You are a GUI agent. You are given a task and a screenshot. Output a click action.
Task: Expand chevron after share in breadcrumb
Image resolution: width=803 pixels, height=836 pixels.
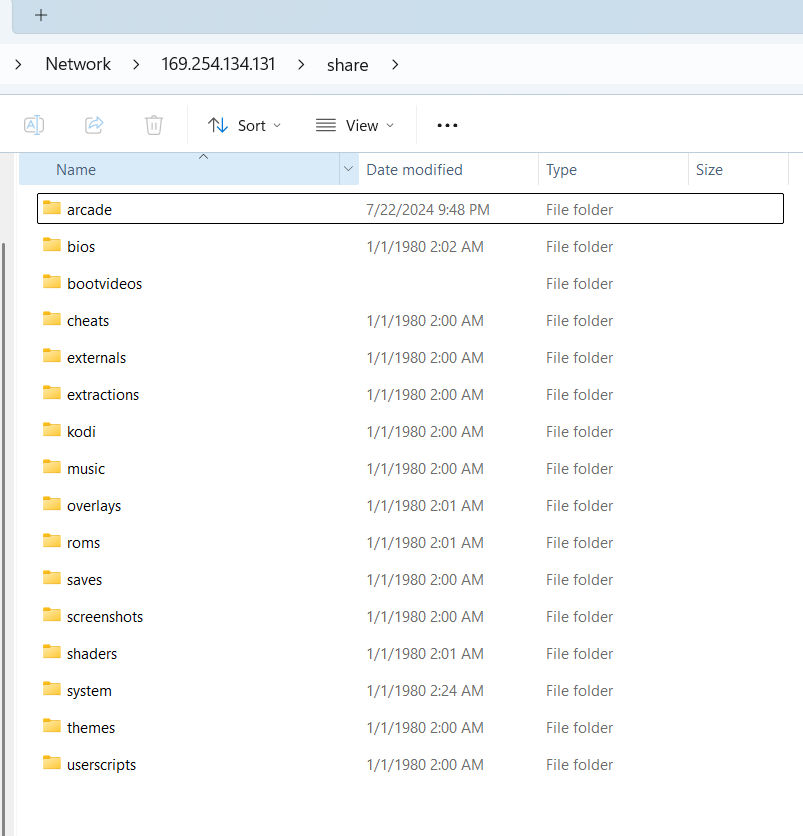pyautogui.click(x=395, y=65)
